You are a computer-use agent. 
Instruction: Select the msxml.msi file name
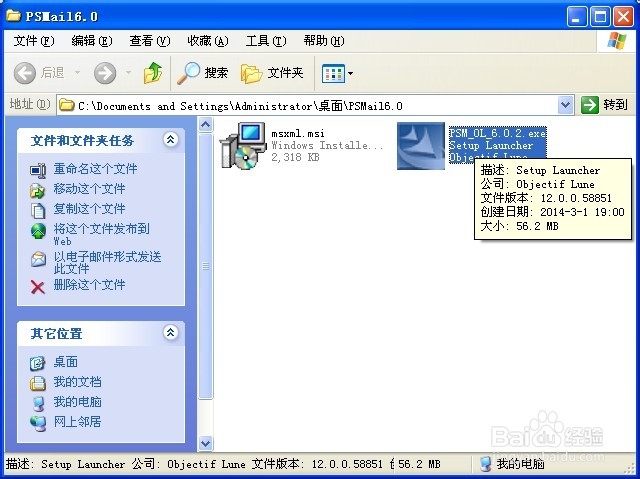pos(298,133)
